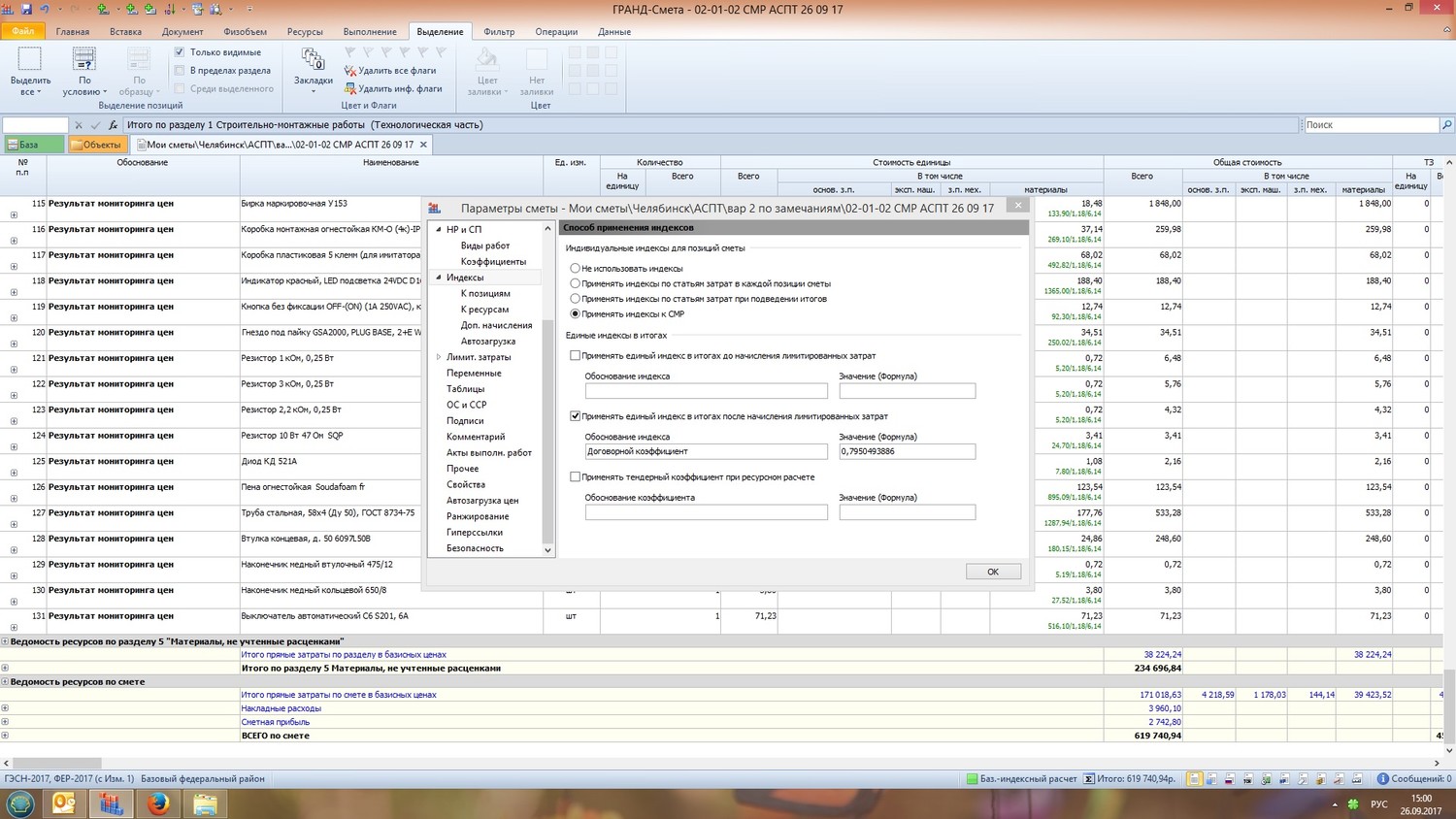Click the Договорной коэффициент justification field

pyautogui.click(x=706, y=451)
